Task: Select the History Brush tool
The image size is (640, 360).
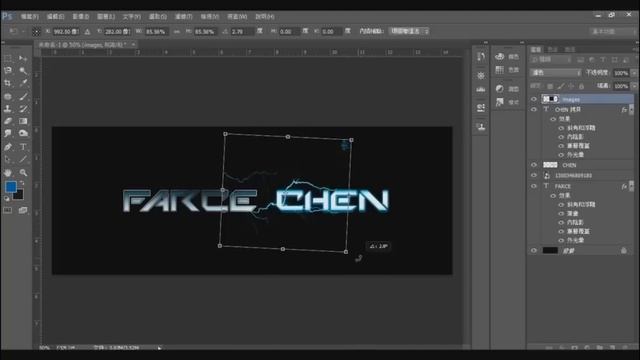Action: coord(23,109)
